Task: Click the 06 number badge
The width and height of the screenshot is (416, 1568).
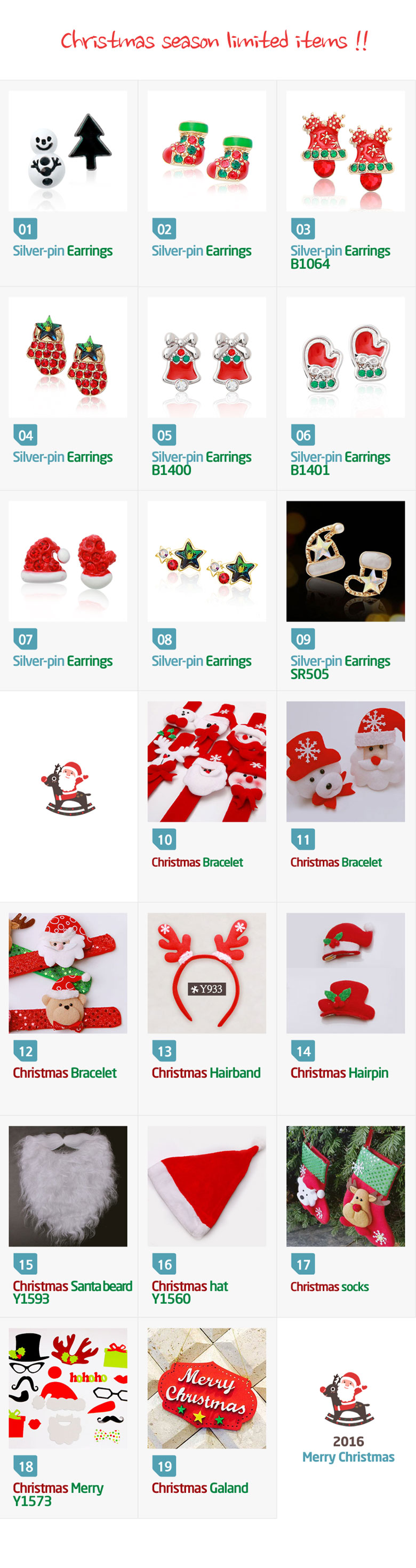Action: point(303,435)
